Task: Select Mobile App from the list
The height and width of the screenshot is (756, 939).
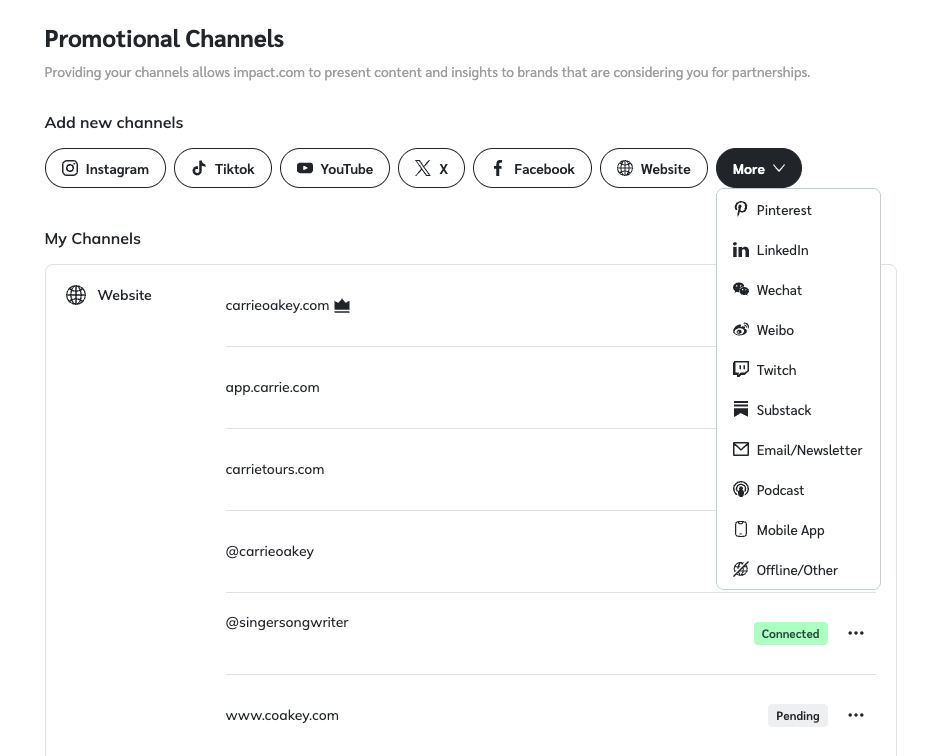Action: pyautogui.click(x=790, y=530)
